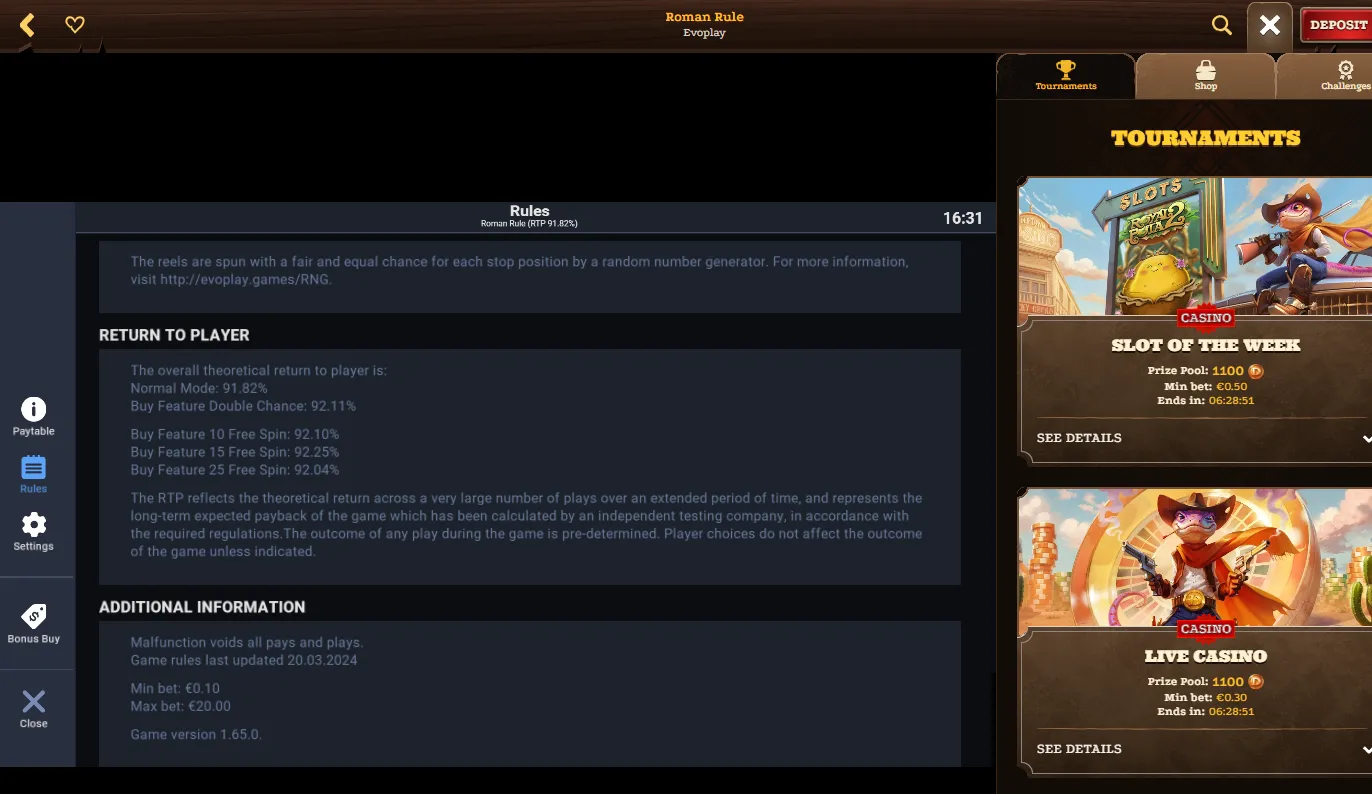Open the Slot of the Week banner image
The height and width of the screenshot is (794, 1372).
point(1195,247)
